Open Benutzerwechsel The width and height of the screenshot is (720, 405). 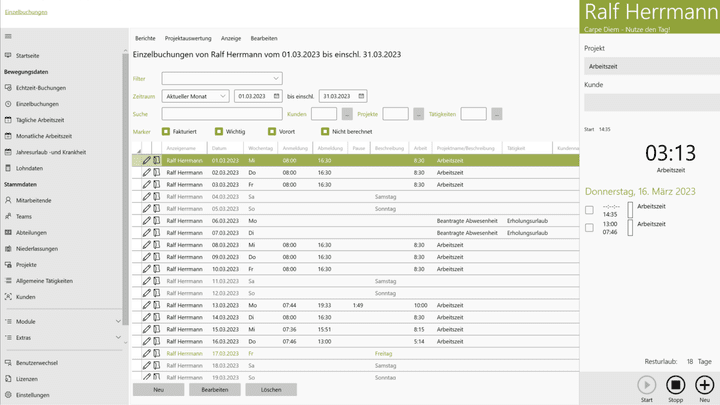click(37, 363)
